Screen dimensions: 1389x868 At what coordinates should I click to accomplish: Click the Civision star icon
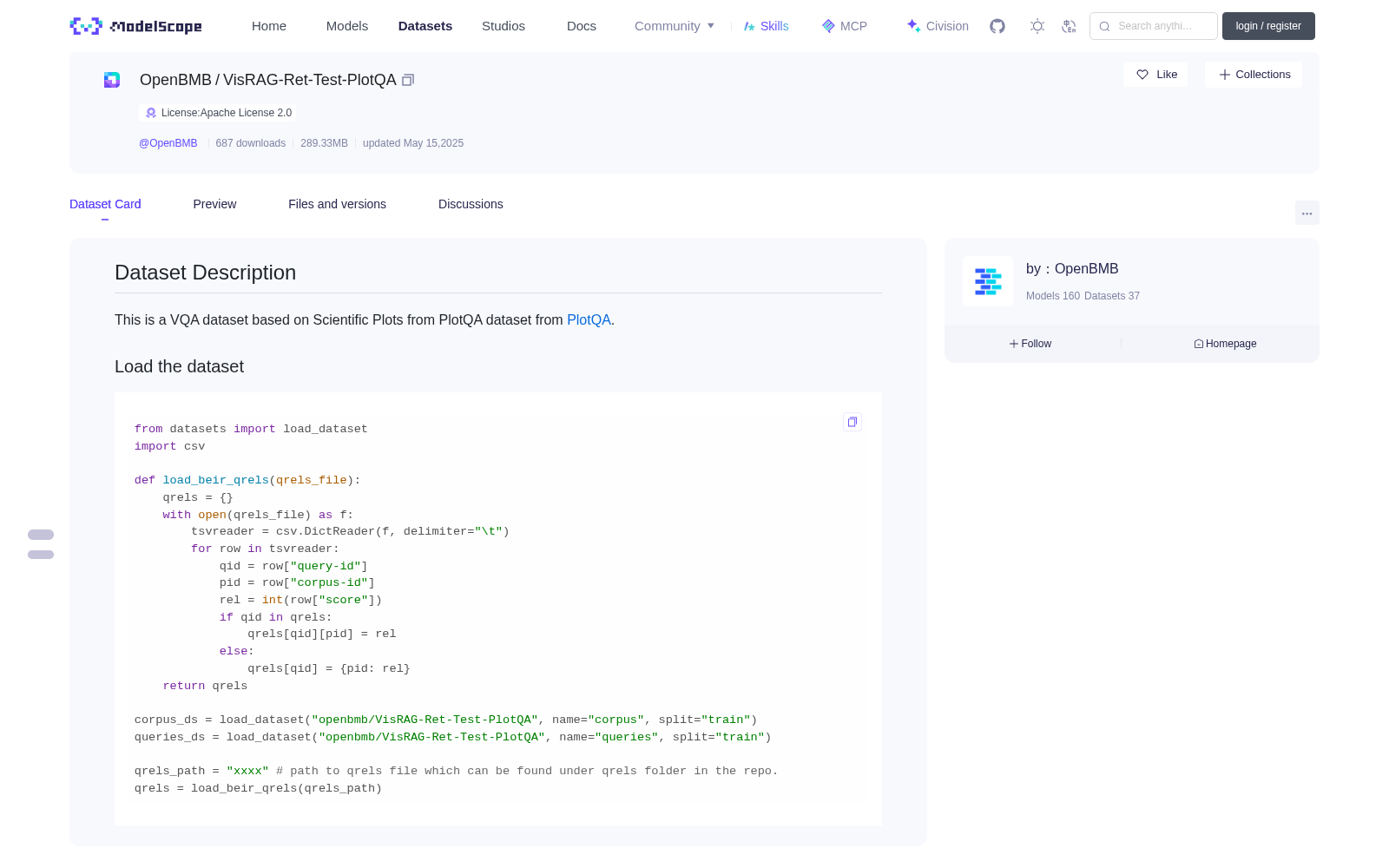[913, 26]
